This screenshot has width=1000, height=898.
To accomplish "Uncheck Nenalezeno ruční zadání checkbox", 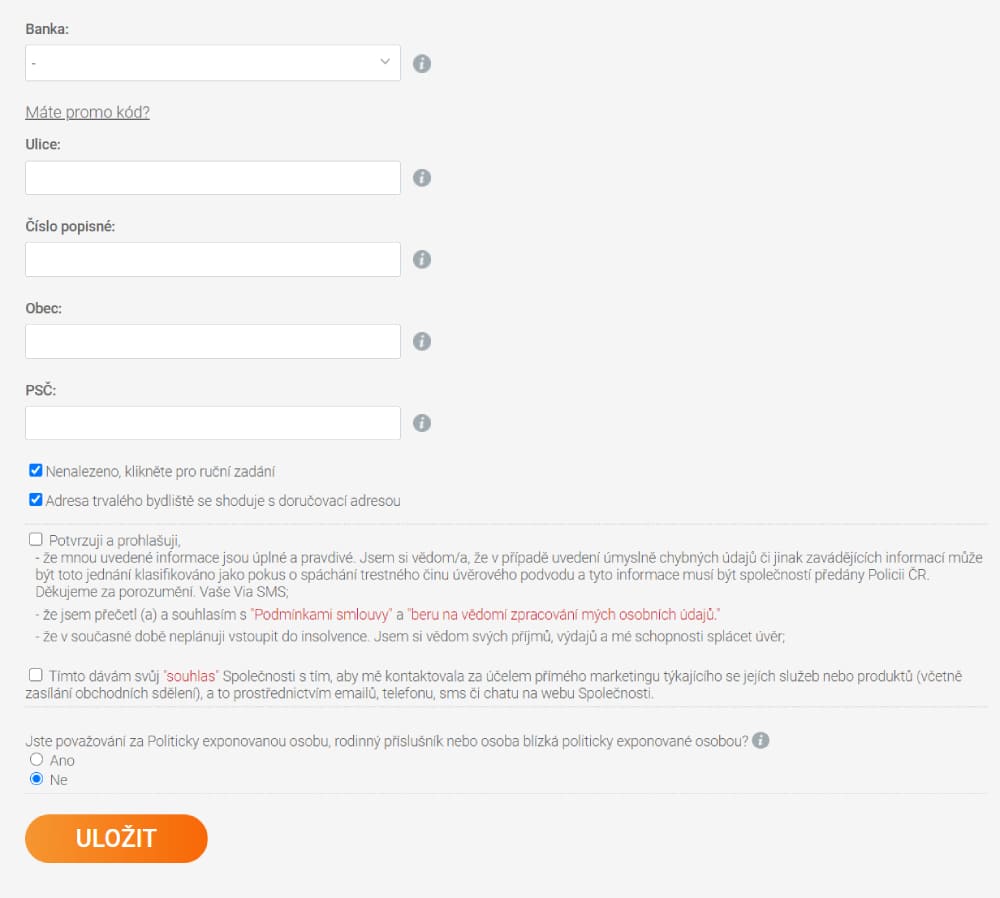I will [x=36, y=471].
